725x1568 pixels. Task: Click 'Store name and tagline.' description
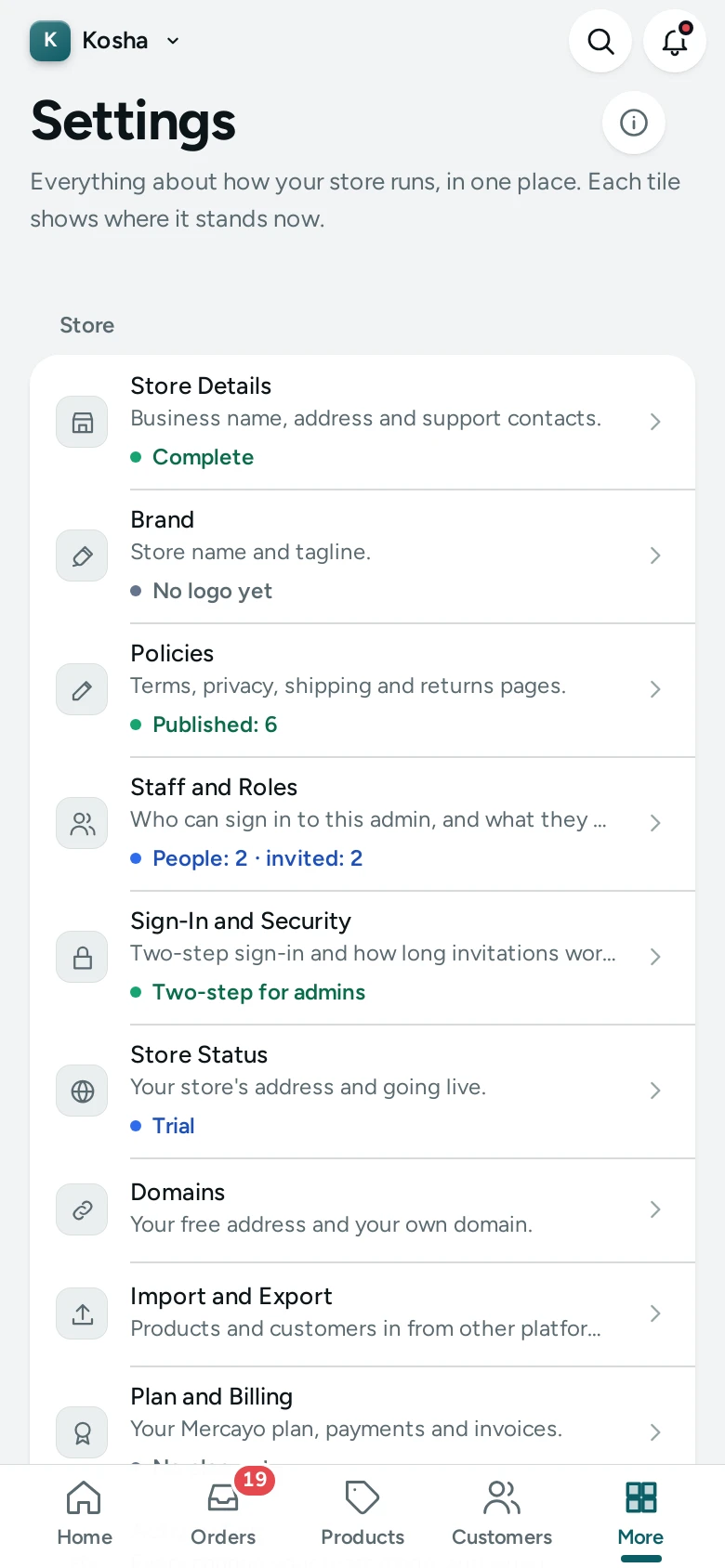pyautogui.click(x=250, y=552)
